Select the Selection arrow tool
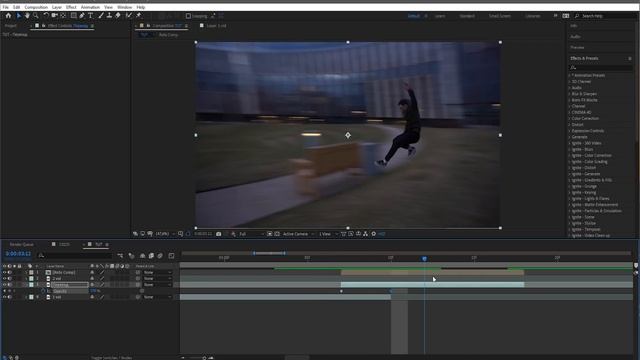Viewport: 640px width, 360px height. [x=18, y=16]
